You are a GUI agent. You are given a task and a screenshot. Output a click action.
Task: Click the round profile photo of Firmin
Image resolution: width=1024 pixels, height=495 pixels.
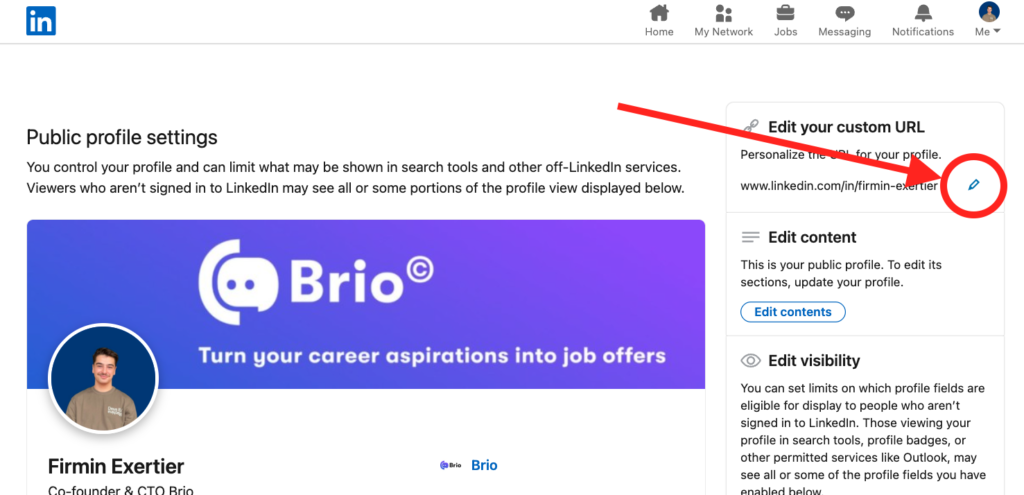coord(103,379)
